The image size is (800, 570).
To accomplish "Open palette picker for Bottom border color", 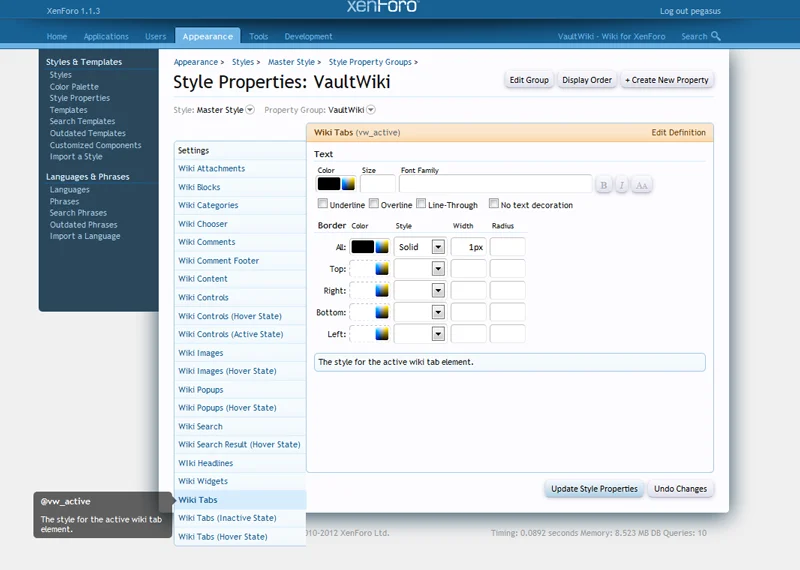I will click(382, 312).
